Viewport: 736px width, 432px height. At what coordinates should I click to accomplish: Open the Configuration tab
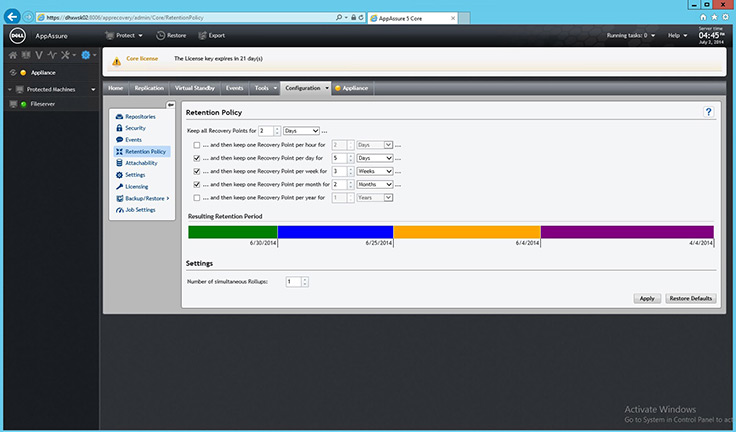coord(306,88)
